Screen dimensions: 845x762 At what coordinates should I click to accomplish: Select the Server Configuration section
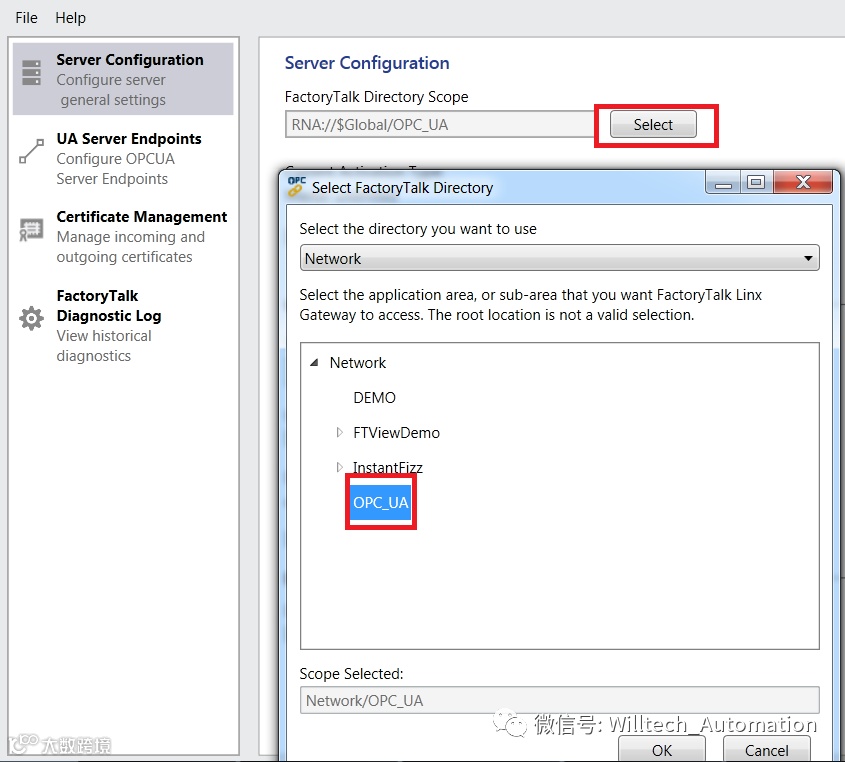pos(123,79)
